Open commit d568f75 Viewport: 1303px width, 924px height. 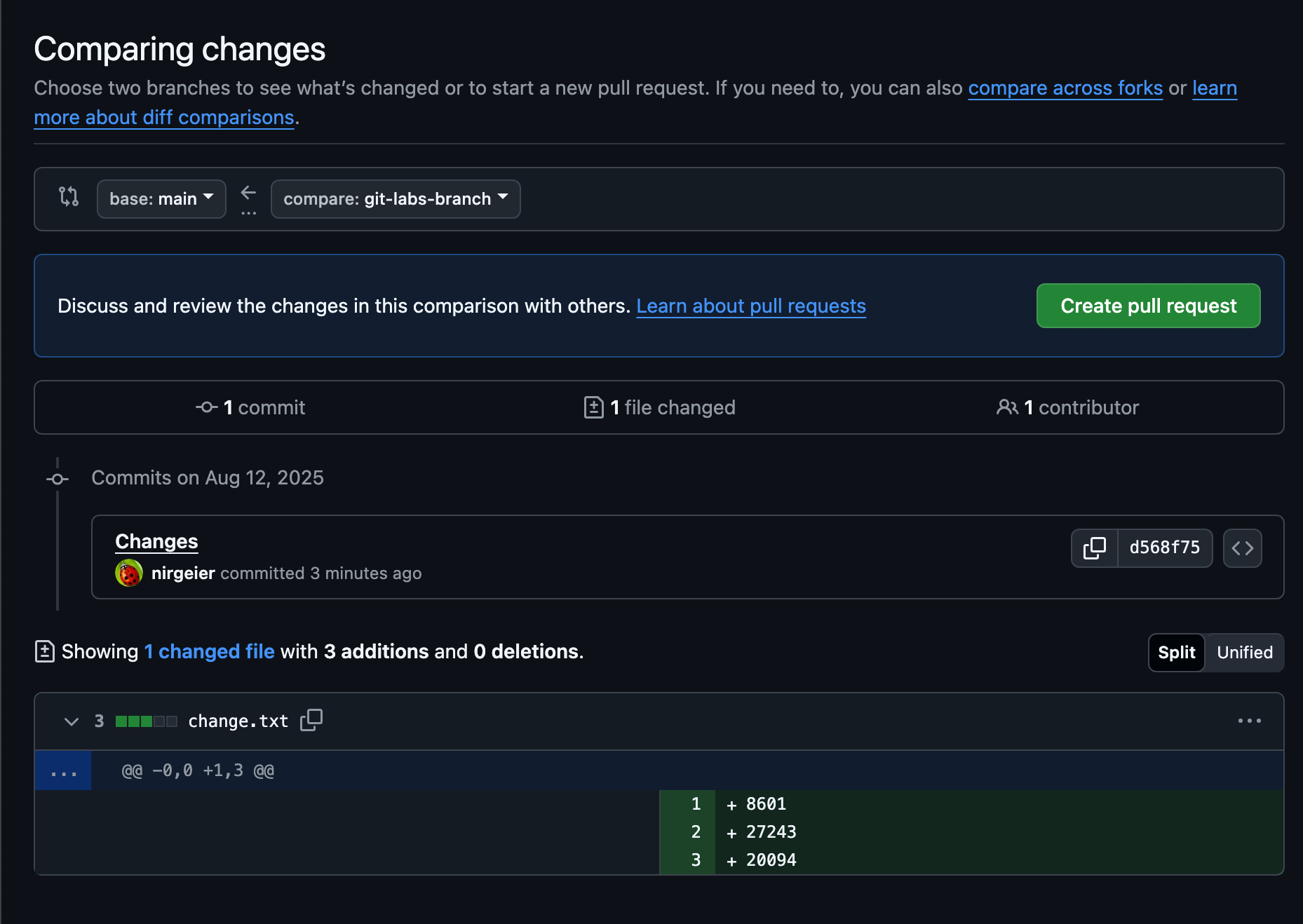pyautogui.click(x=1165, y=548)
